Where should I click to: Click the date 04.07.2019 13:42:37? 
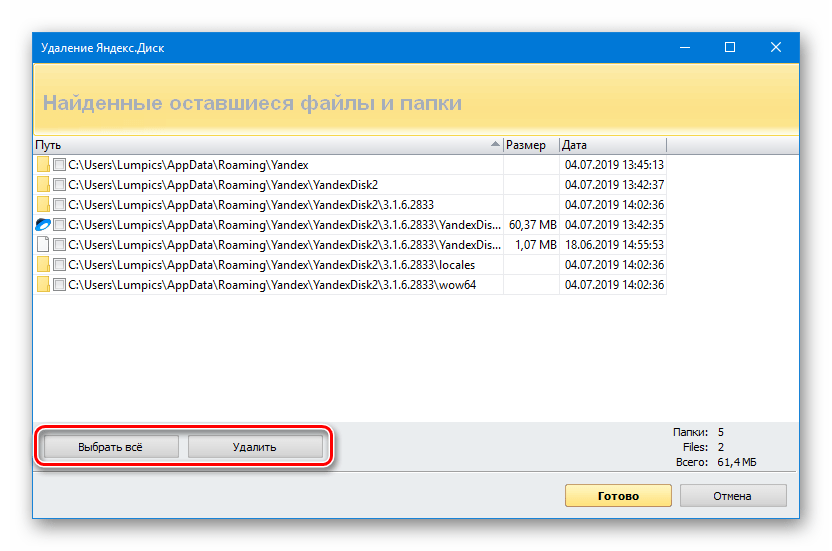tap(614, 185)
